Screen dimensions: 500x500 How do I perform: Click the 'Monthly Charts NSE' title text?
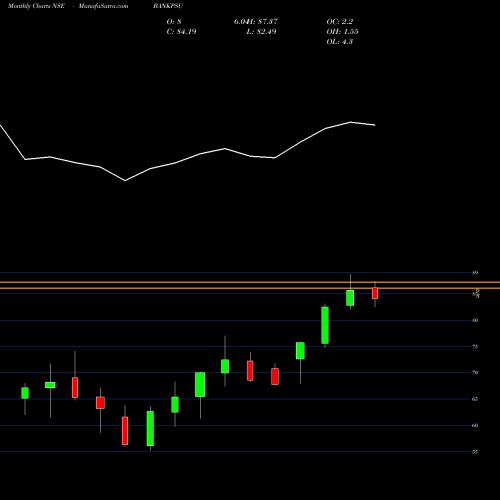pyautogui.click(x=36, y=6)
